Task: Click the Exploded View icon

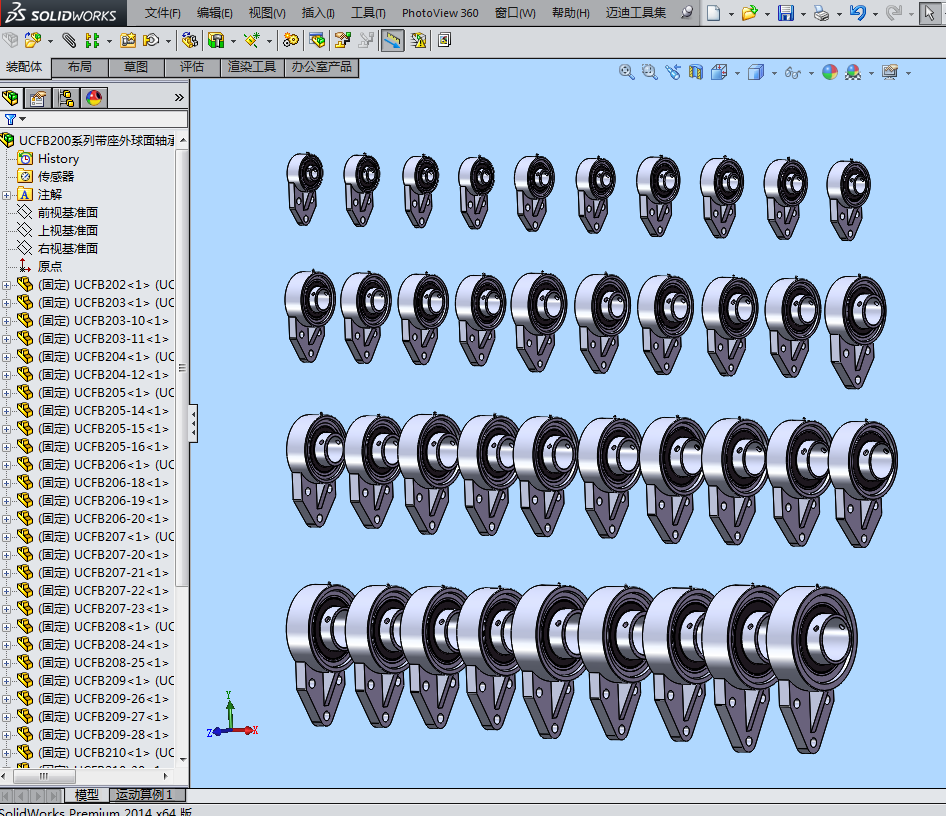Action: (x=343, y=40)
